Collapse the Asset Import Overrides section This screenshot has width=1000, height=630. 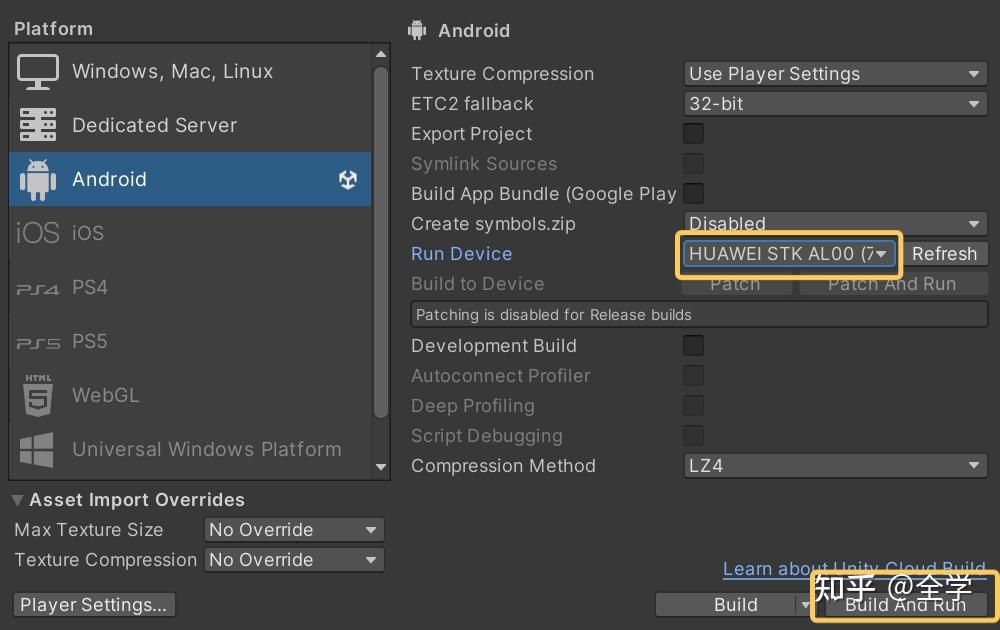click(18, 500)
